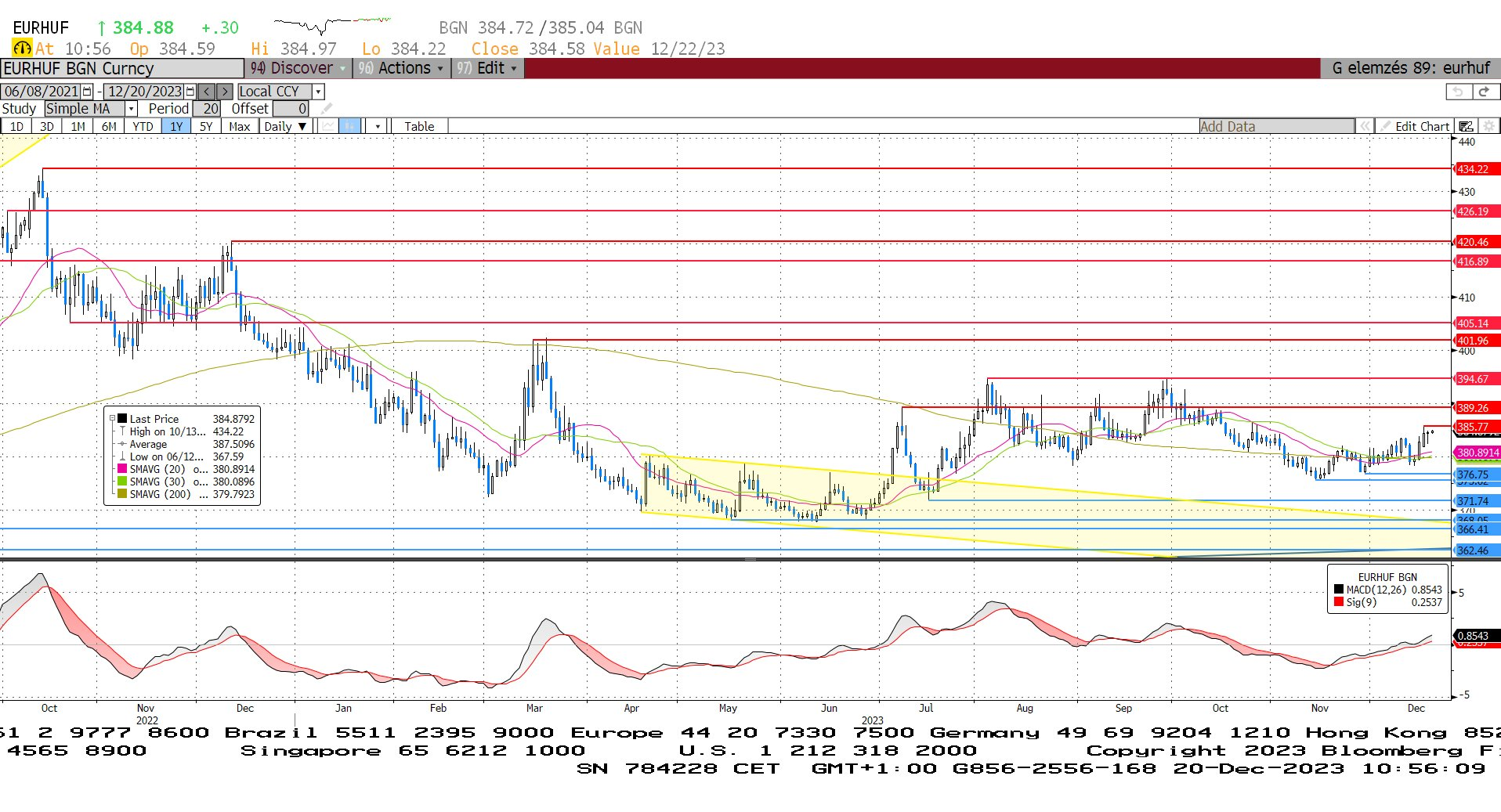
Task: Click the Low marker icon in legend
Action: click(122, 457)
